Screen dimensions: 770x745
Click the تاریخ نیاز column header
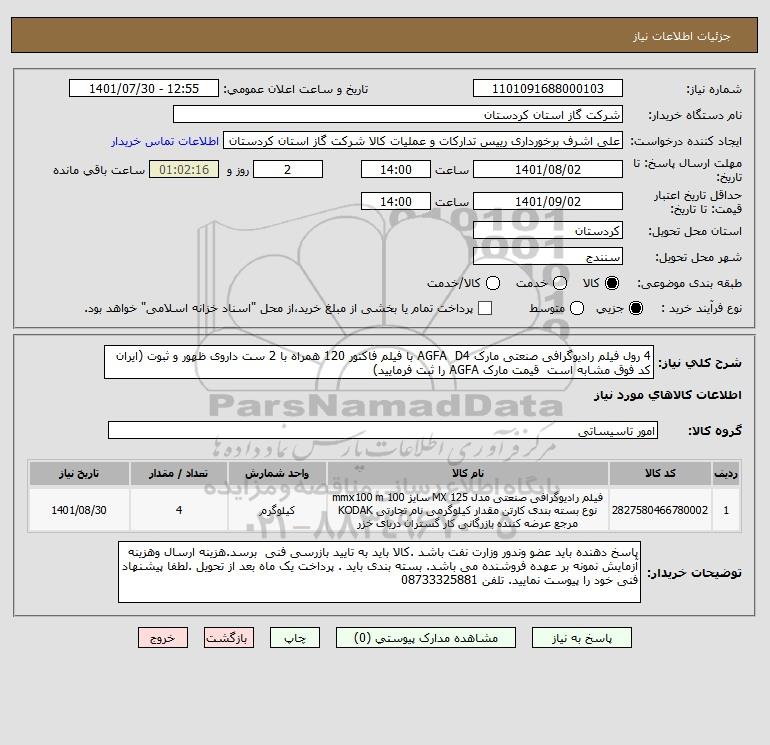79,473
